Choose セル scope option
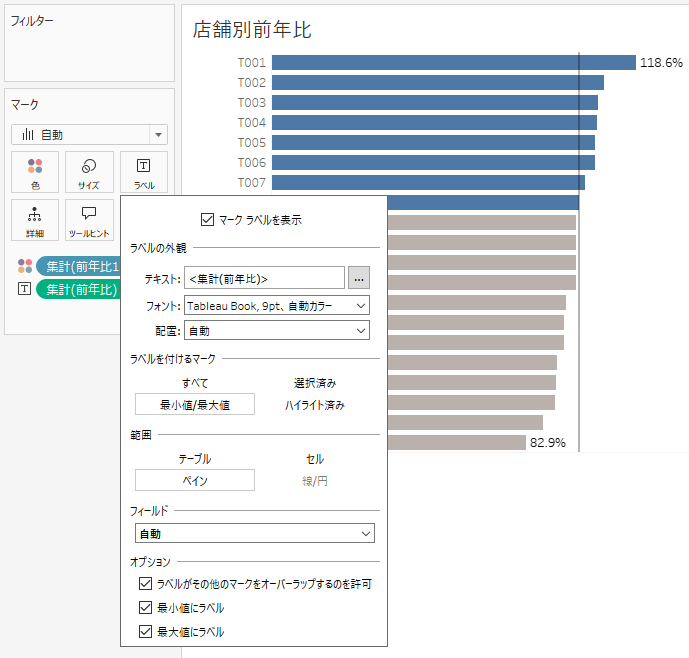The height and width of the screenshot is (658, 689). (x=315, y=459)
